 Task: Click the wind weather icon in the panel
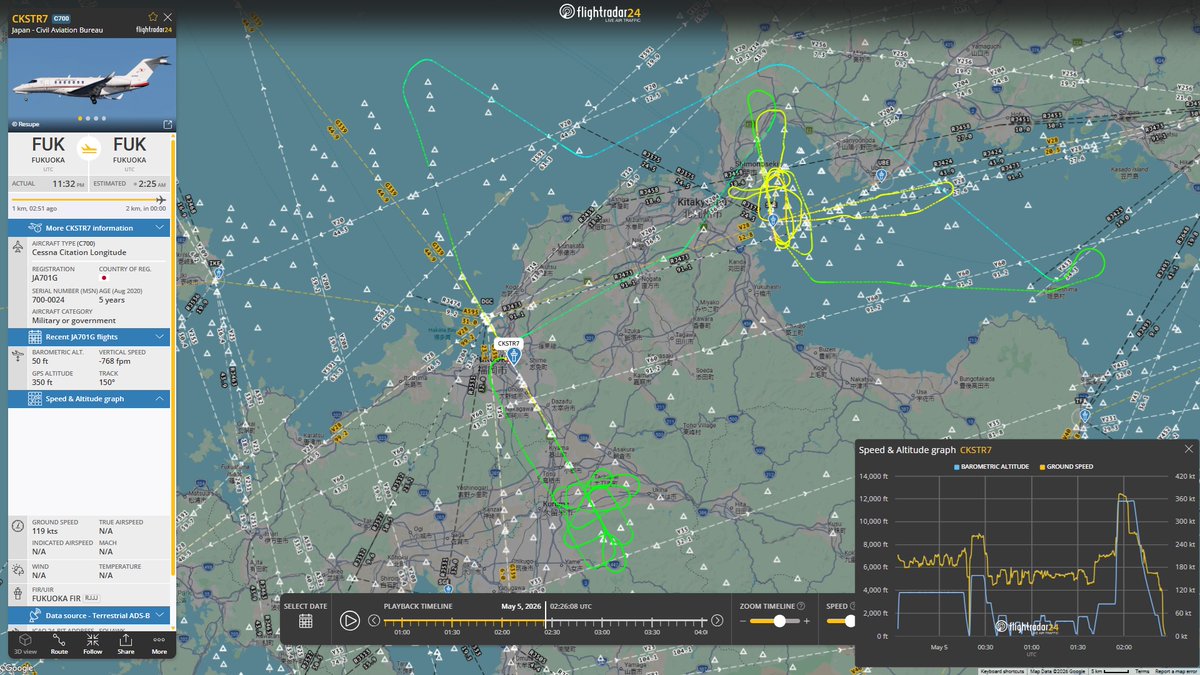[x=19, y=569]
